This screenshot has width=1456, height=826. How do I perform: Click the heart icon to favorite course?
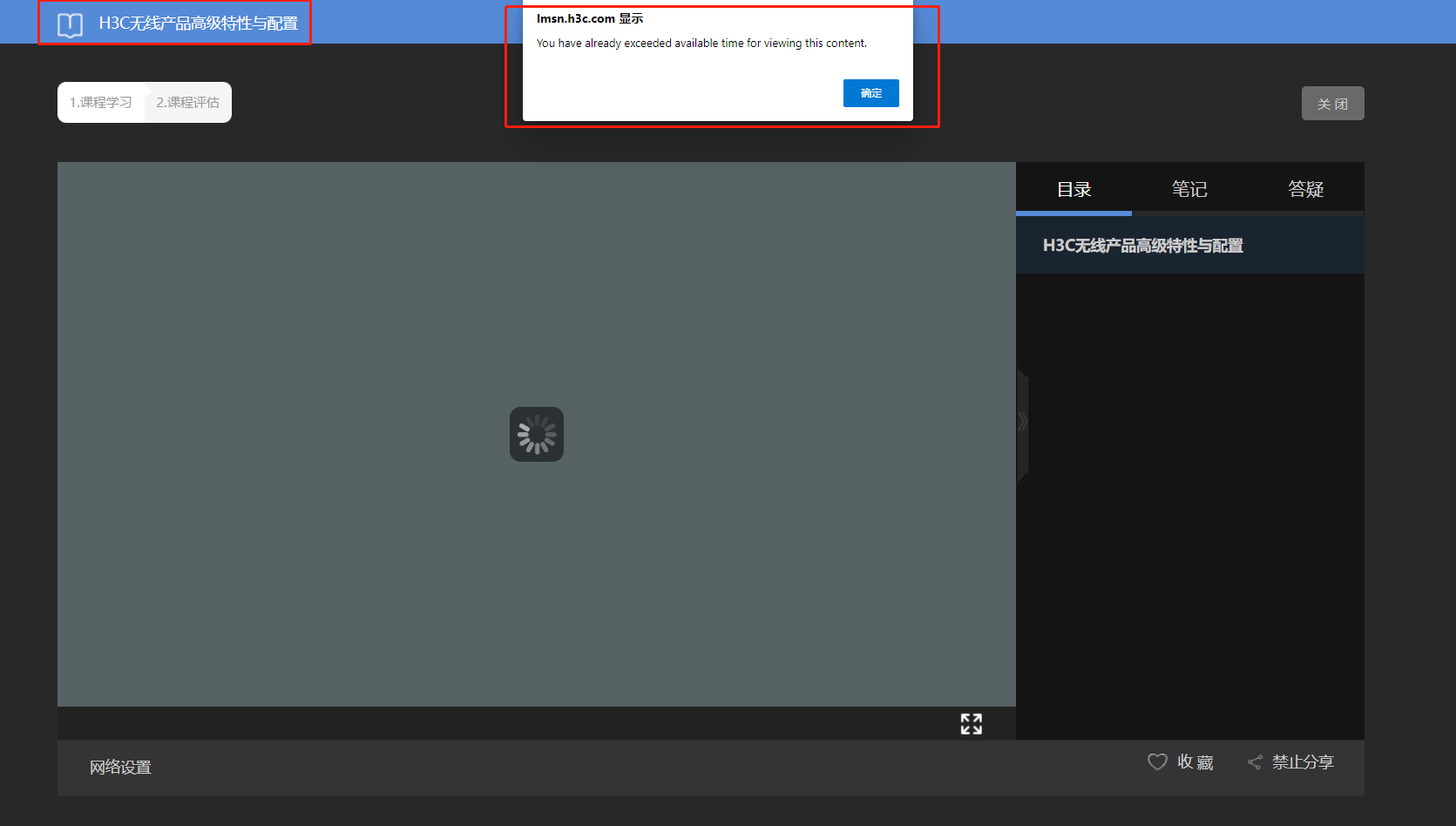click(x=1157, y=762)
